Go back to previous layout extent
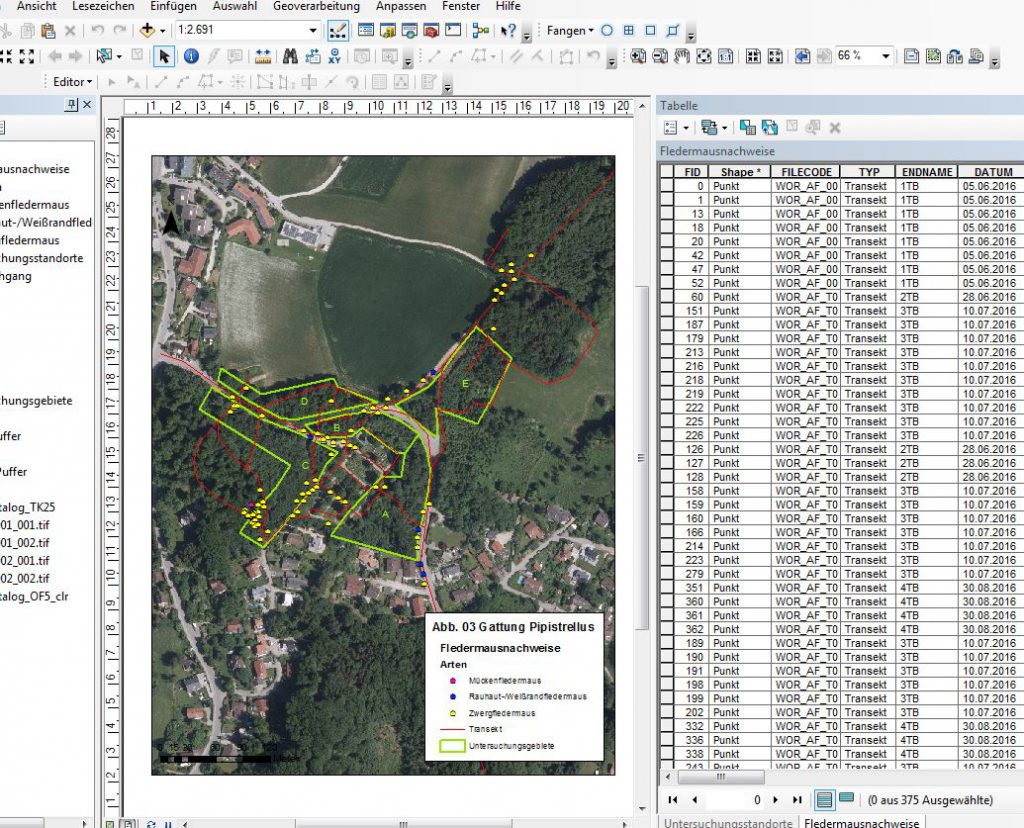Viewport: 1024px width, 828px height. [802, 56]
